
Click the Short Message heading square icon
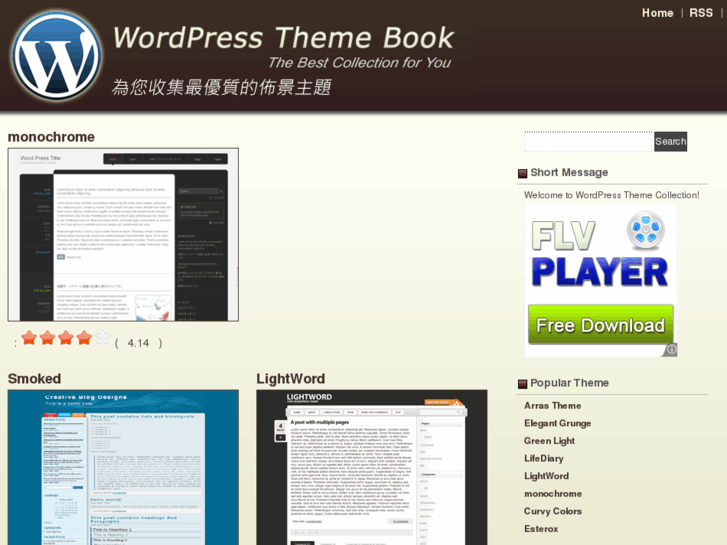point(523,173)
